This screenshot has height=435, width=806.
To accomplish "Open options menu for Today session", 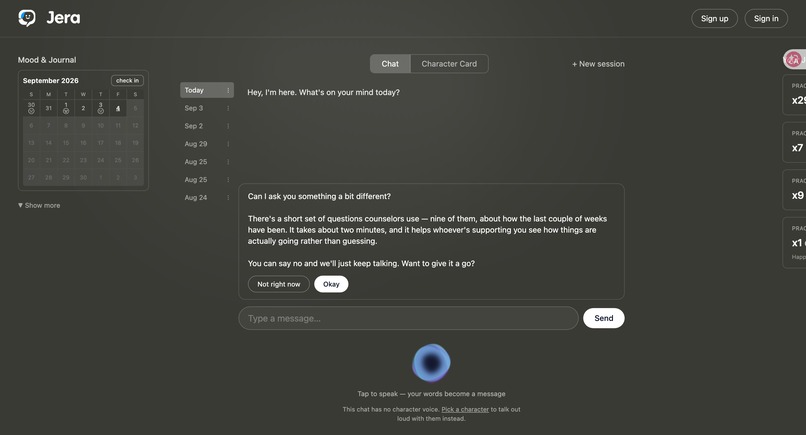I will point(228,90).
